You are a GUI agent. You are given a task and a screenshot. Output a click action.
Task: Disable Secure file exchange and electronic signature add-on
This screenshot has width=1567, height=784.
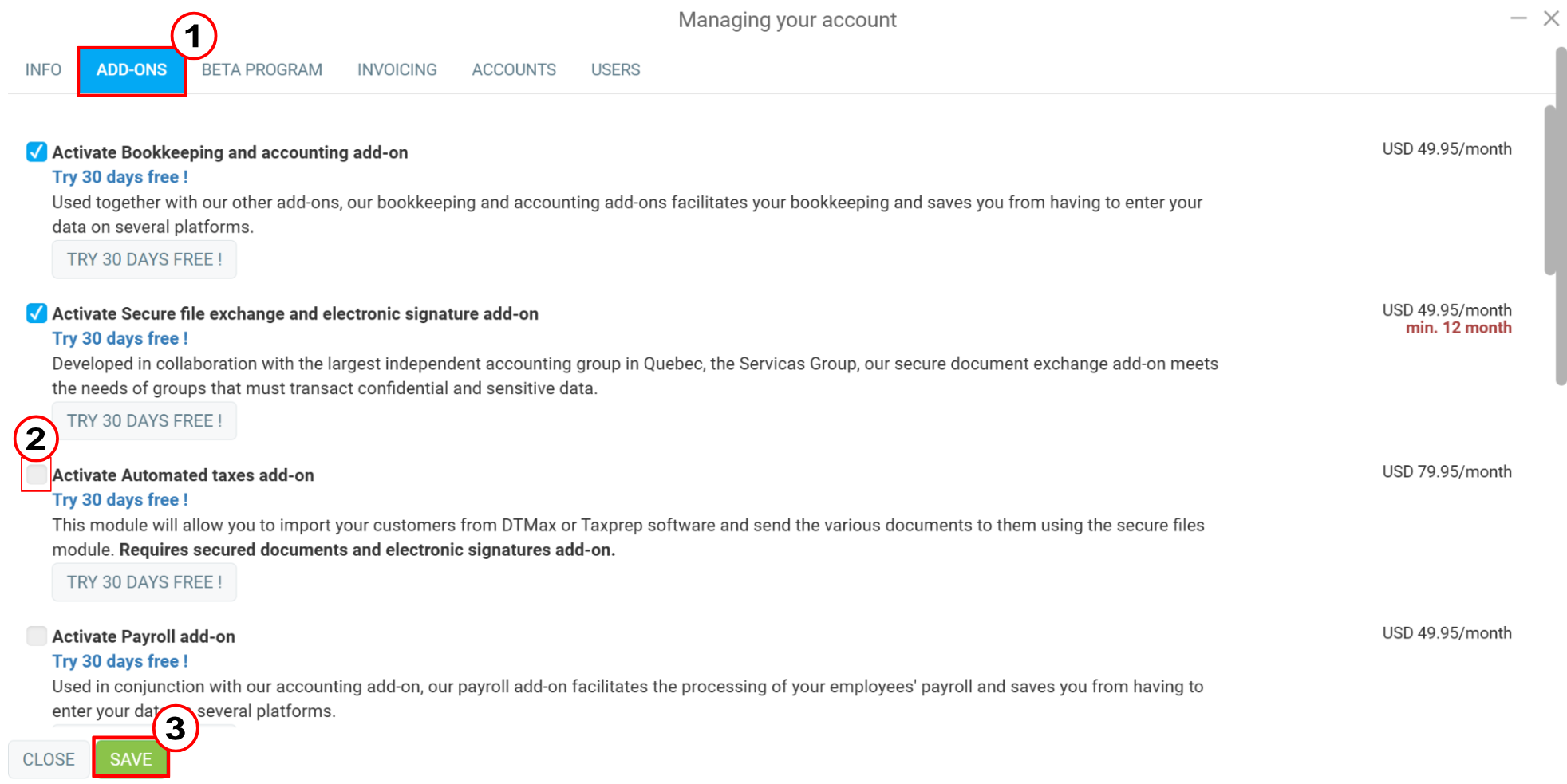pyautogui.click(x=36, y=313)
